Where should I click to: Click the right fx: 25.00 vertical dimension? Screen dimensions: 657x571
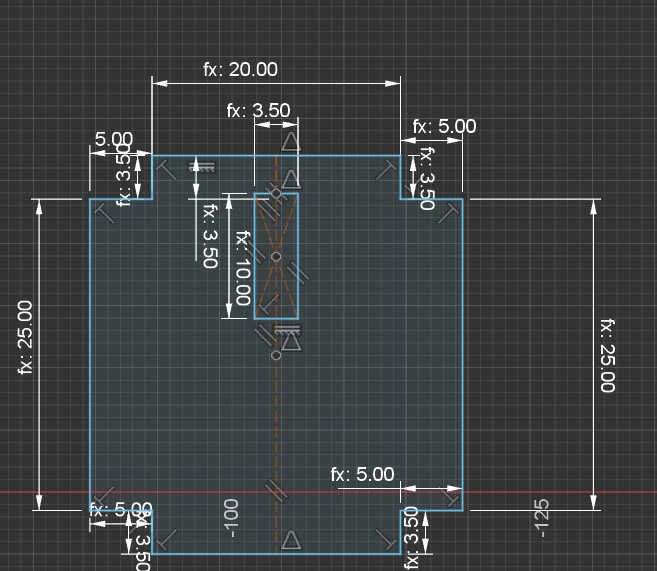tap(606, 355)
